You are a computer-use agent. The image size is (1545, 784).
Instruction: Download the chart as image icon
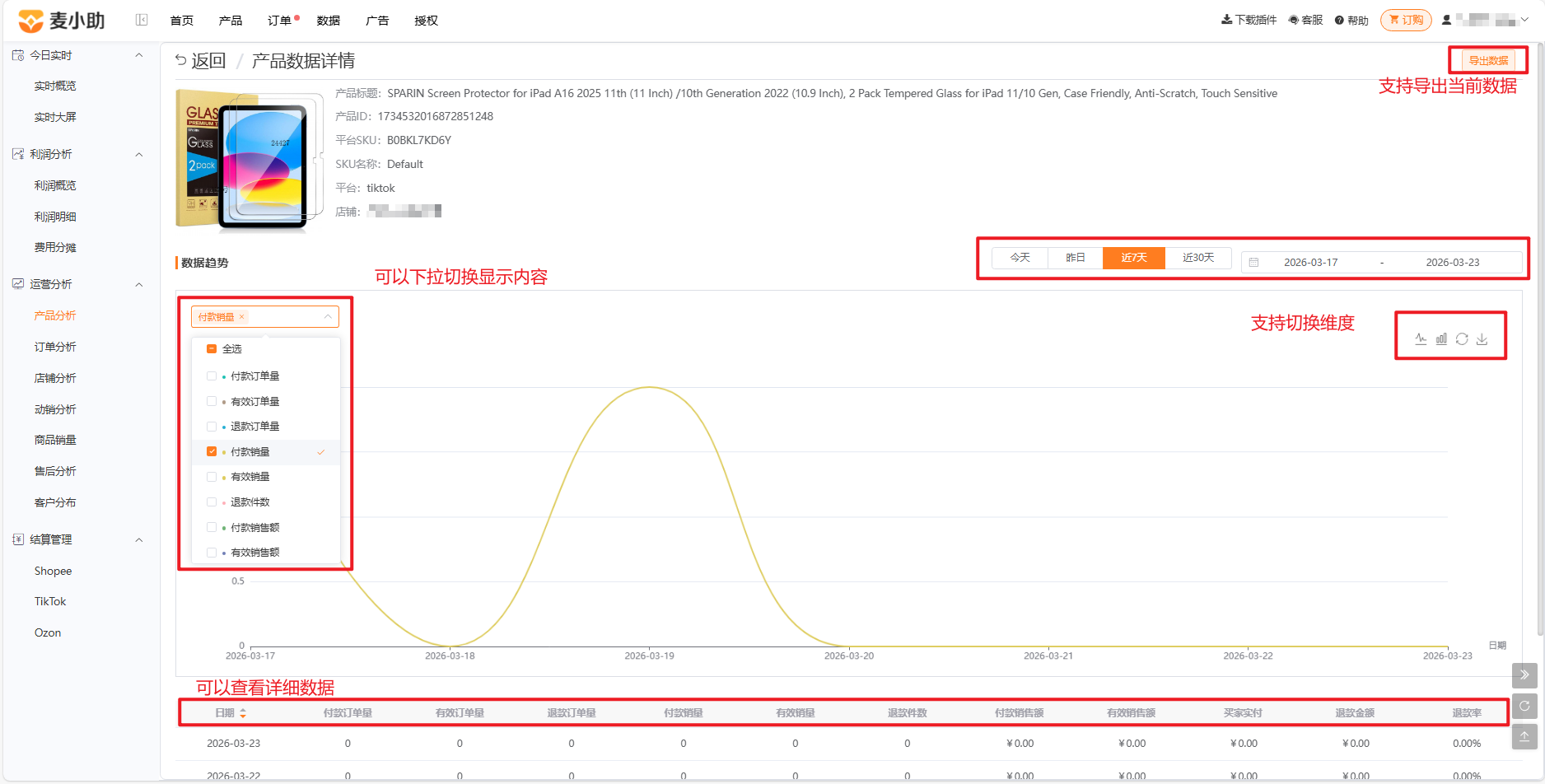click(x=1482, y=339)
